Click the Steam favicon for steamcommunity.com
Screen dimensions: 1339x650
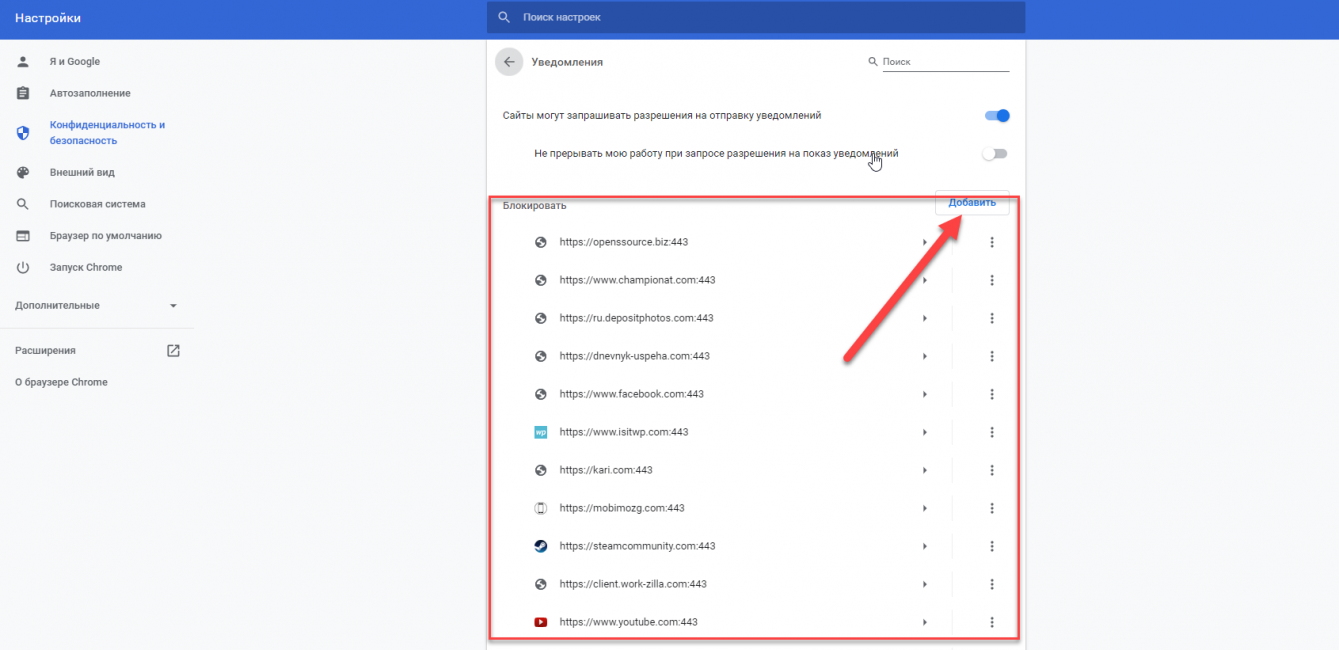pyautogui.click(x=541, y=546)
